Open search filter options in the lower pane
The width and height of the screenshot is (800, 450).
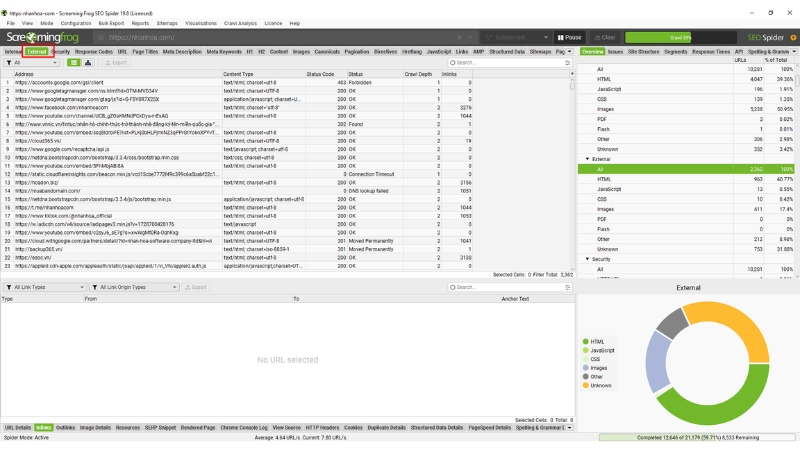[567, 287]
